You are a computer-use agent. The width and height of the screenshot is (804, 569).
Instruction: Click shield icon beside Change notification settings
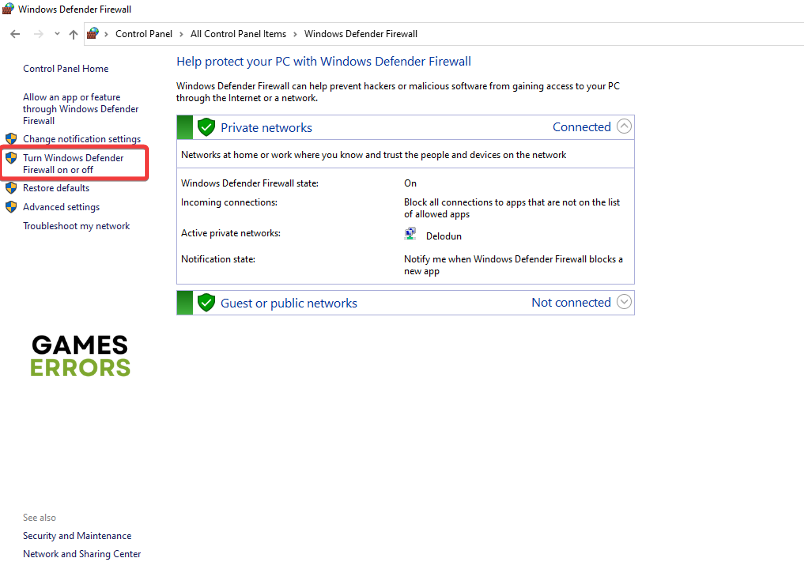(x=11, y=139)
